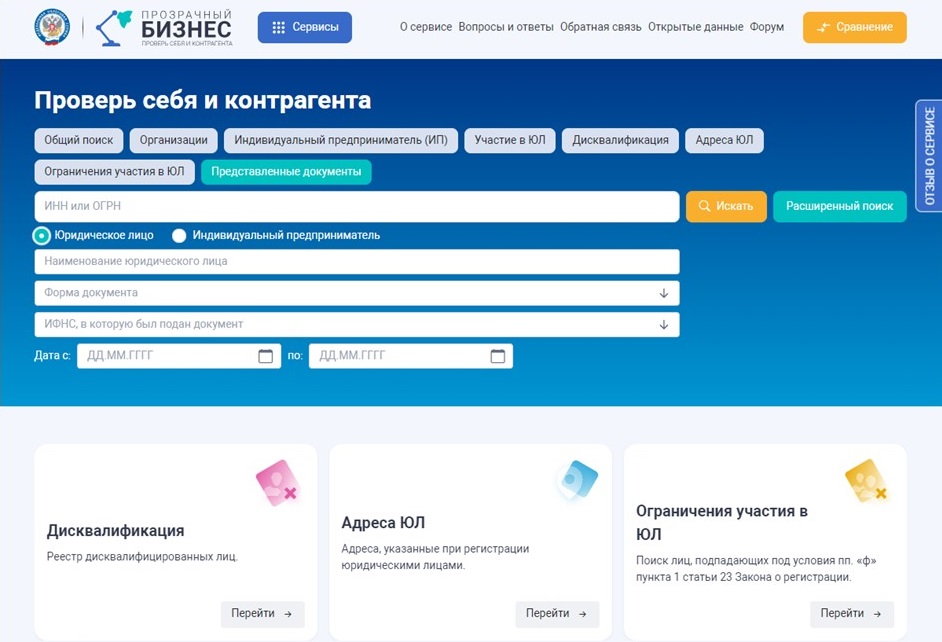
Task: Select Юридическое лицо radio button
Action: (x=41, y=235)
